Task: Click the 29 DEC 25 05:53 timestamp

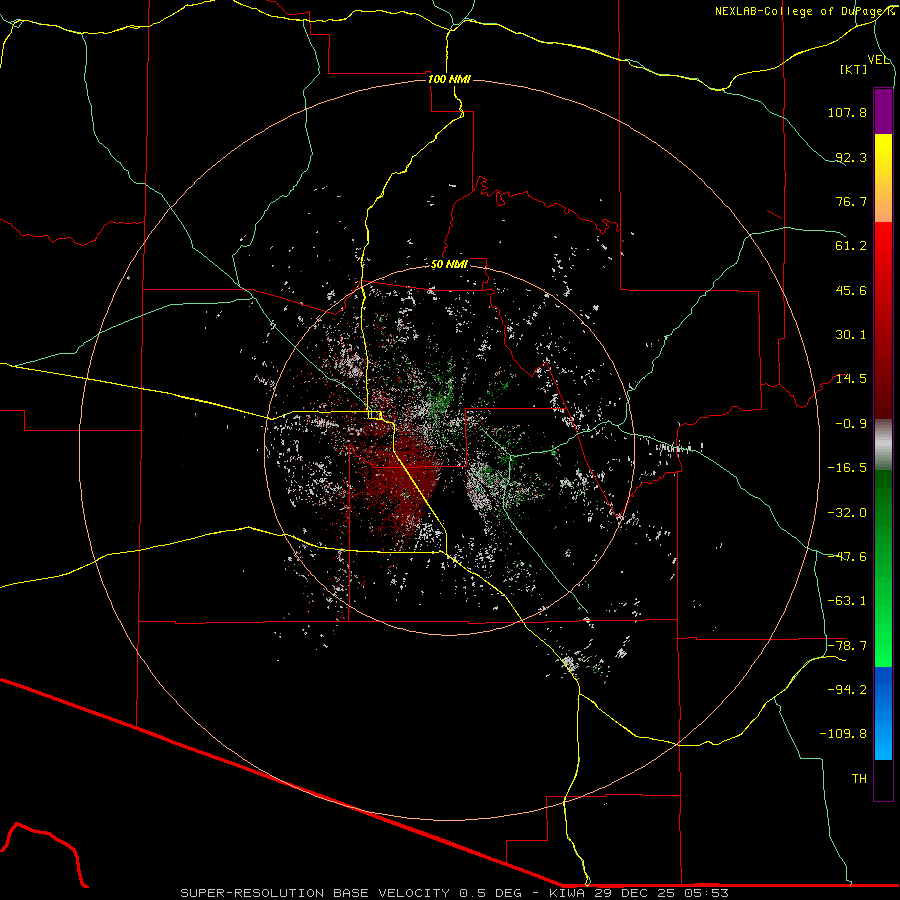Action: click(662, 893)
